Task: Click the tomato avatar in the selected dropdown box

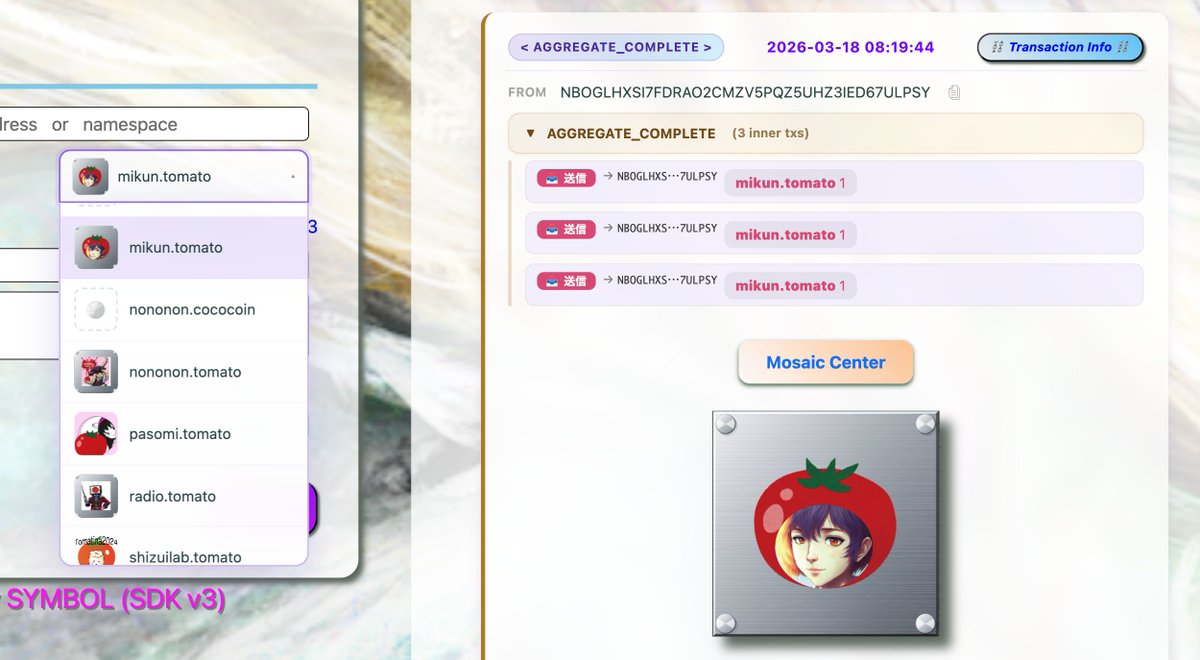Action: point(90,177)
